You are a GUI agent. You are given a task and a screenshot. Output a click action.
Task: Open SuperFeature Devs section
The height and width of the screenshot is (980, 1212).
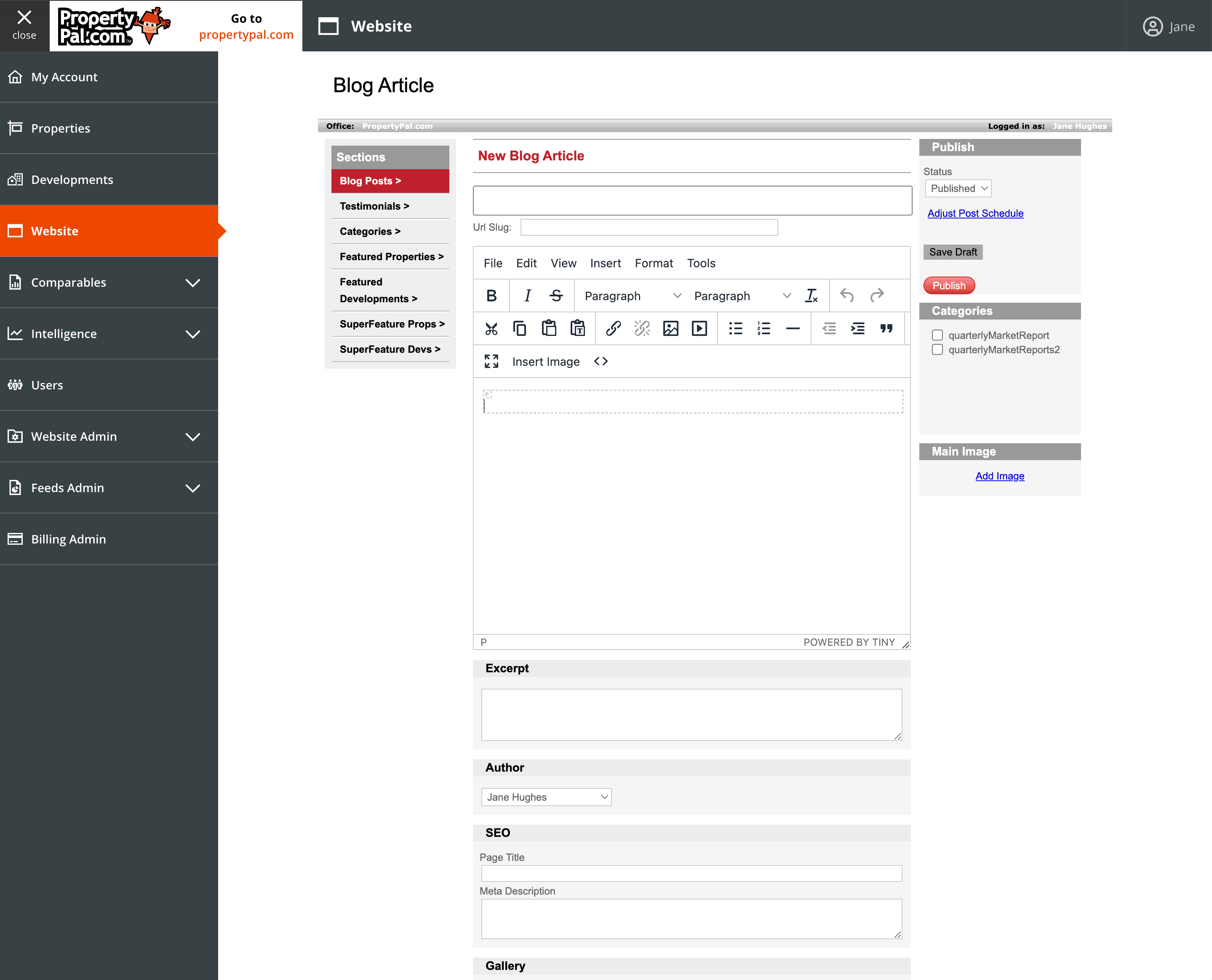tap(390, 349)
